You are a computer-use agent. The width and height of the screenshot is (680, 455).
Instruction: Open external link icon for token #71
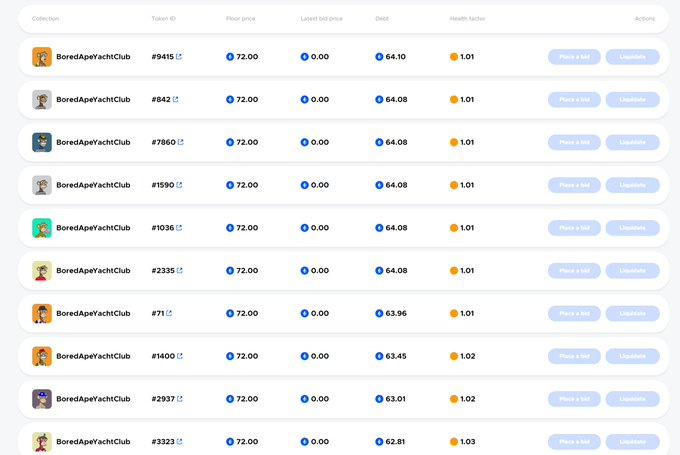pos(169,313)
